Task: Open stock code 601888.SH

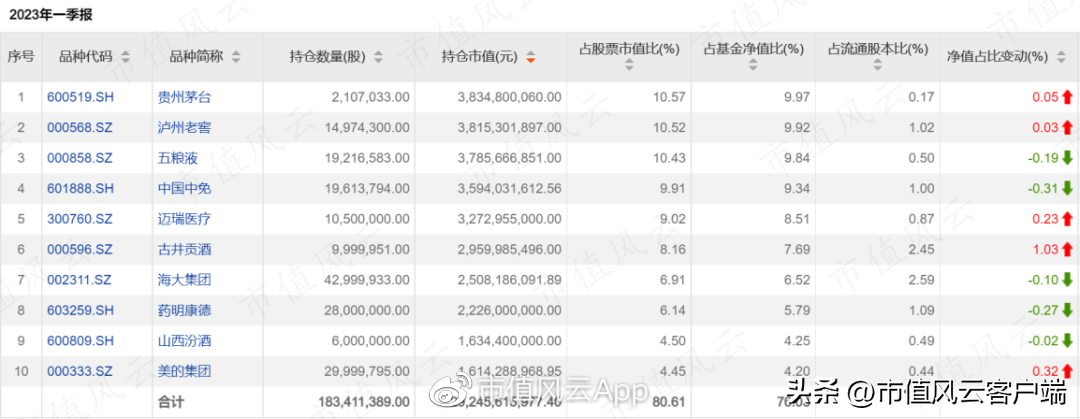Action: (80, 189)
